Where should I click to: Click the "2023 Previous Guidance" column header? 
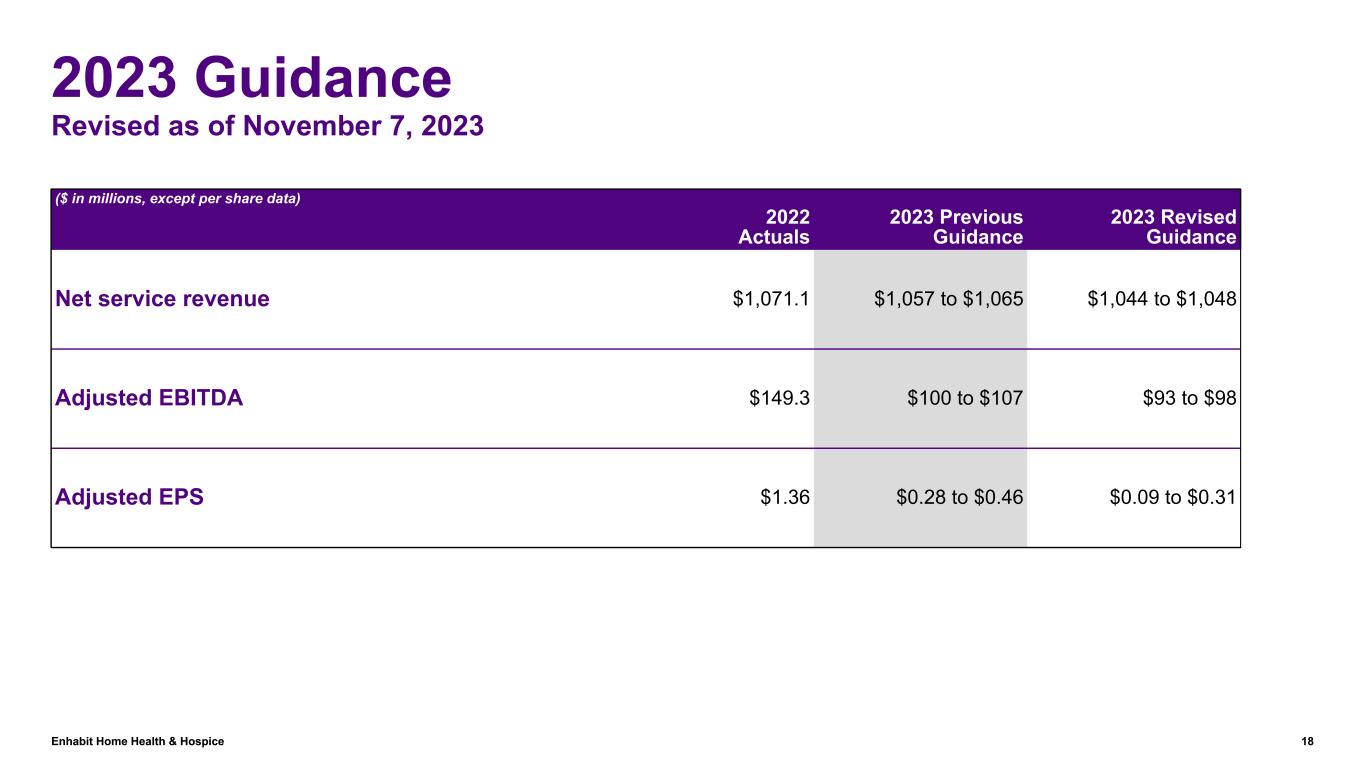click(x=957, y=227)
